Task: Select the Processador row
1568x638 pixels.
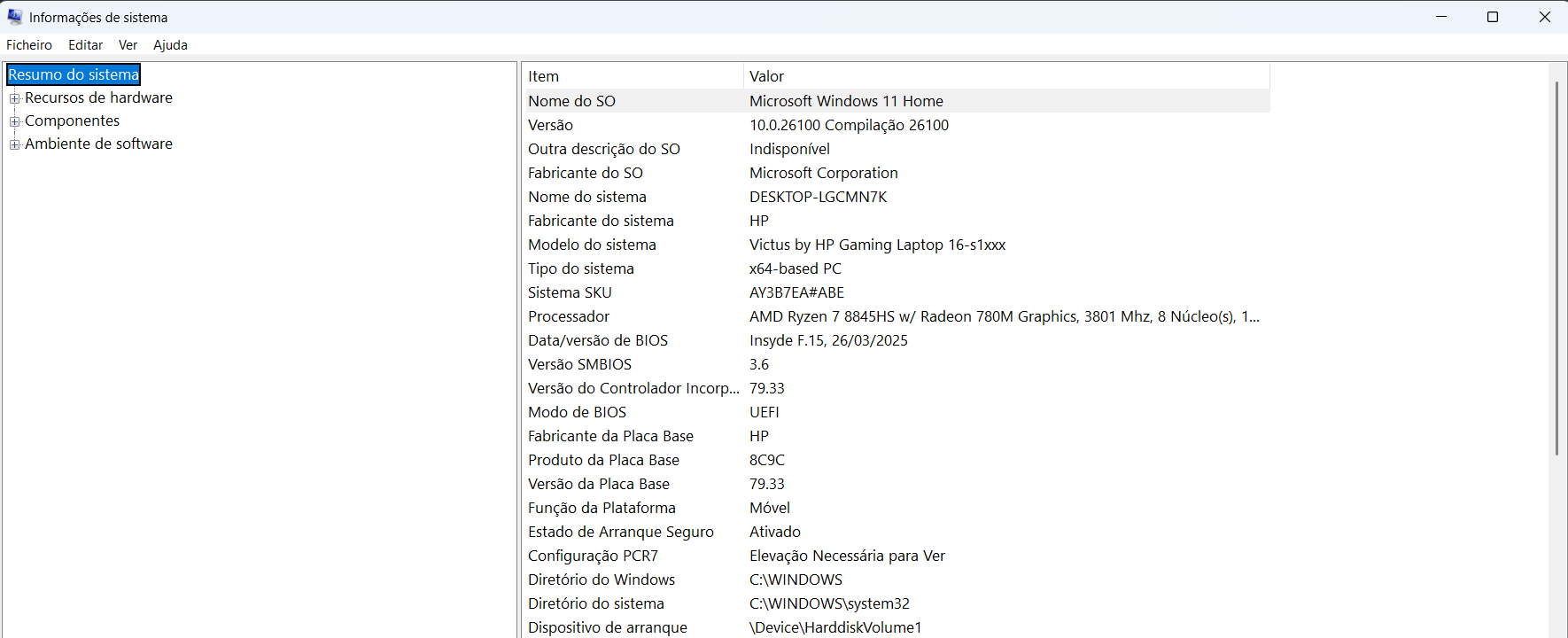Action: tap(897, 316)
